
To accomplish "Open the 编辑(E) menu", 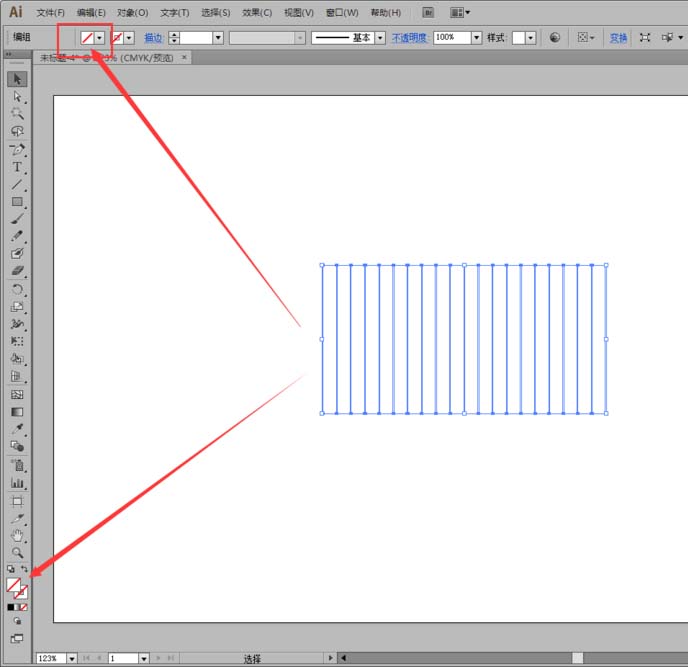I will pyautogui.click(x=91, y=13).
